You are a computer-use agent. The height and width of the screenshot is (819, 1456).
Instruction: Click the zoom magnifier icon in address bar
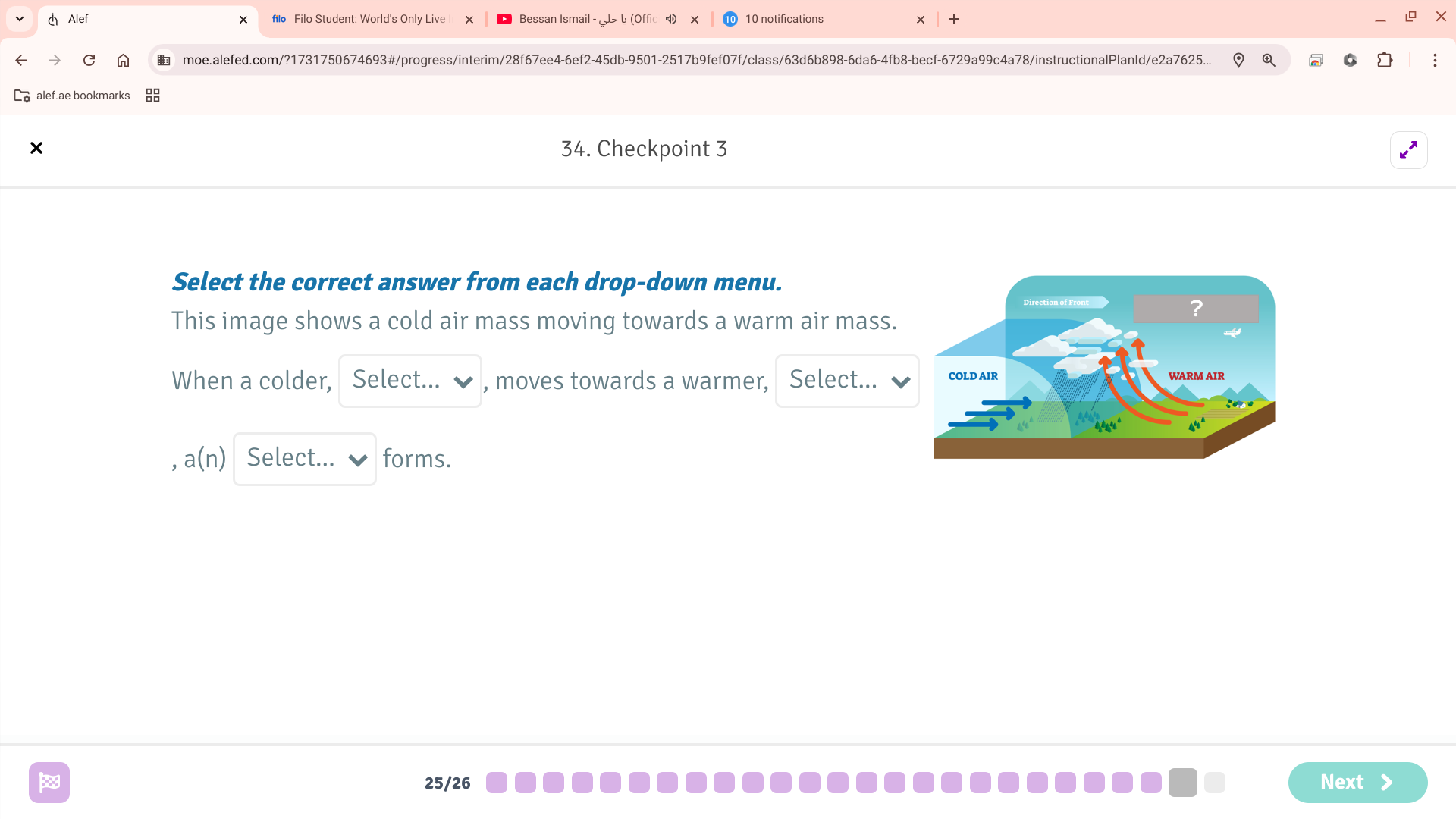point(1269,60)
